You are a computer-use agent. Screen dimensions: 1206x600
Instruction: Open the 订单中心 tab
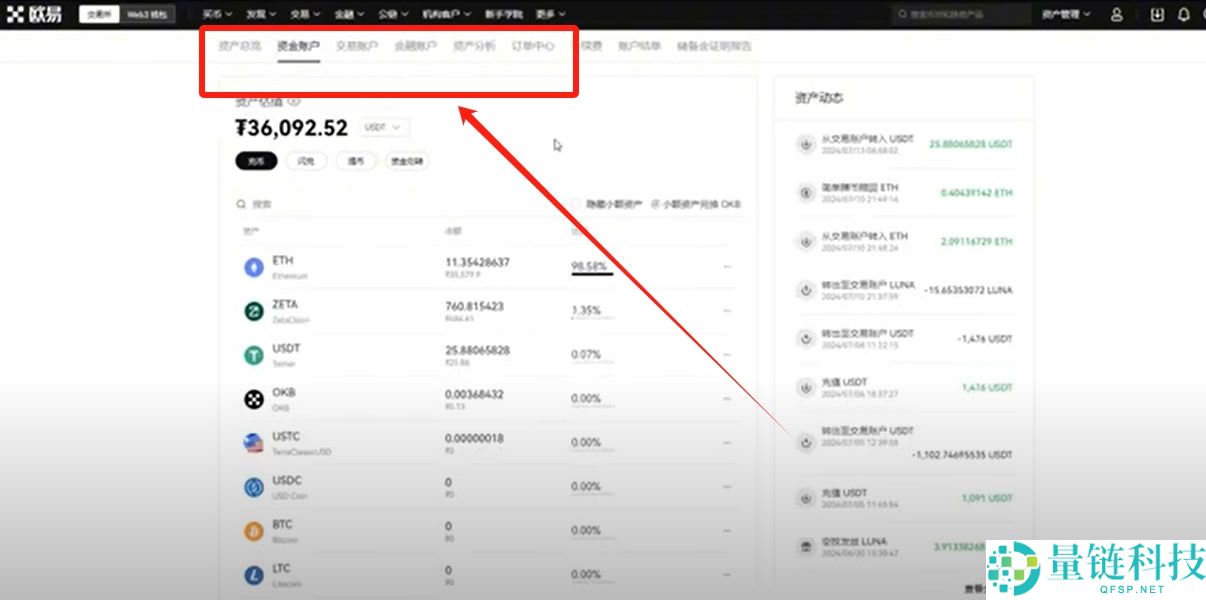(x=533, y=46)
